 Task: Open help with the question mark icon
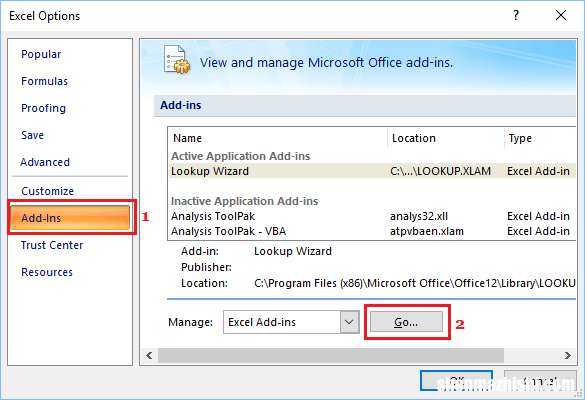click(x=516, y=15)
